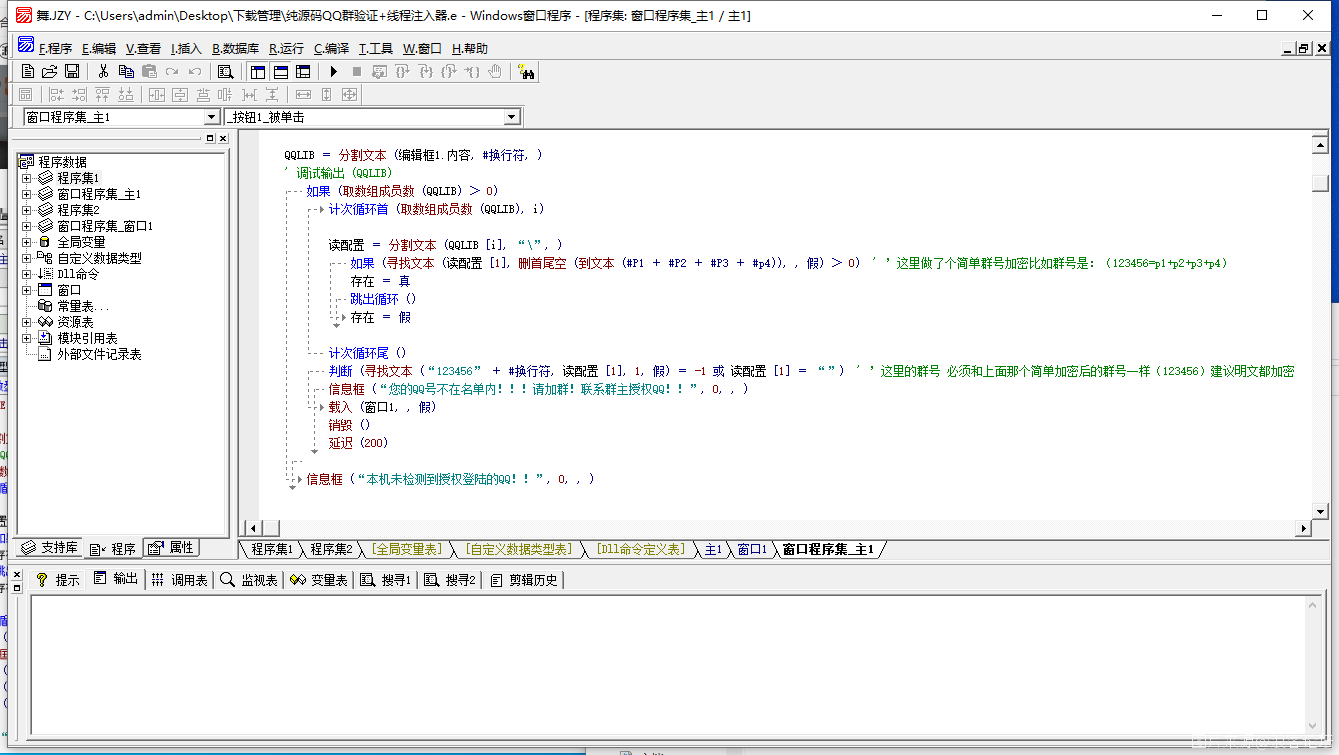Click the run-to-cursor braces icon before the hand
Image resolution: width=1339 pixels, height=755 pixels.
click(472, 71)
